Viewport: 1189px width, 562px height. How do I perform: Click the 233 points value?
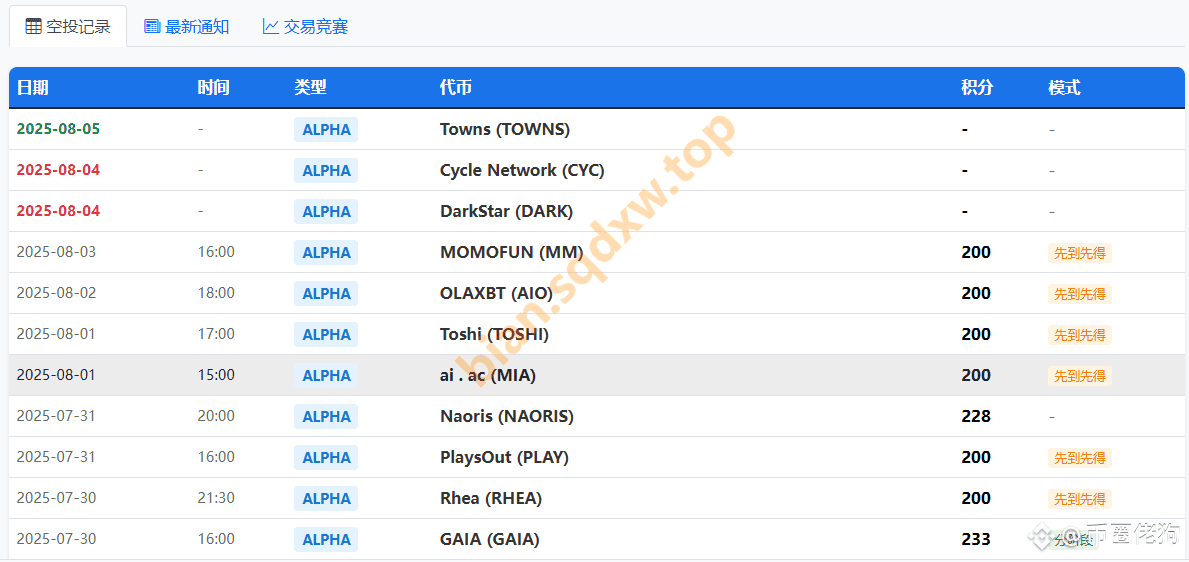[976, 539]
